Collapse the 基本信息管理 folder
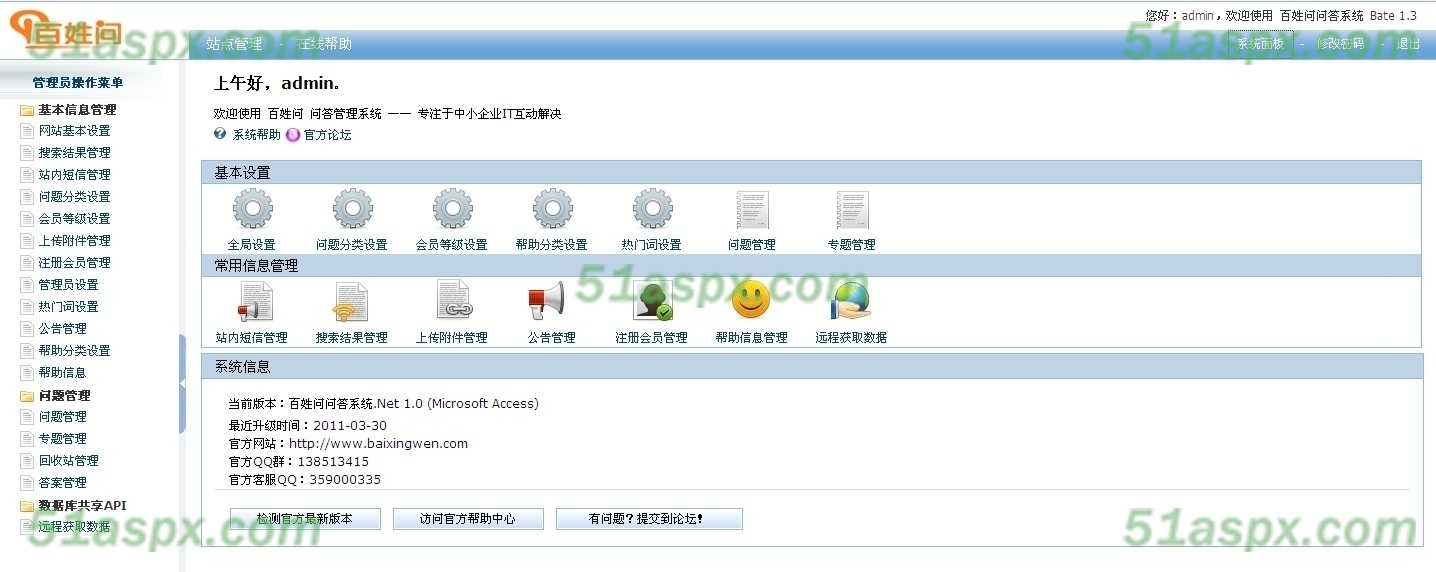1436x572 pixels. pyautogui.click(x=27, y=110)
